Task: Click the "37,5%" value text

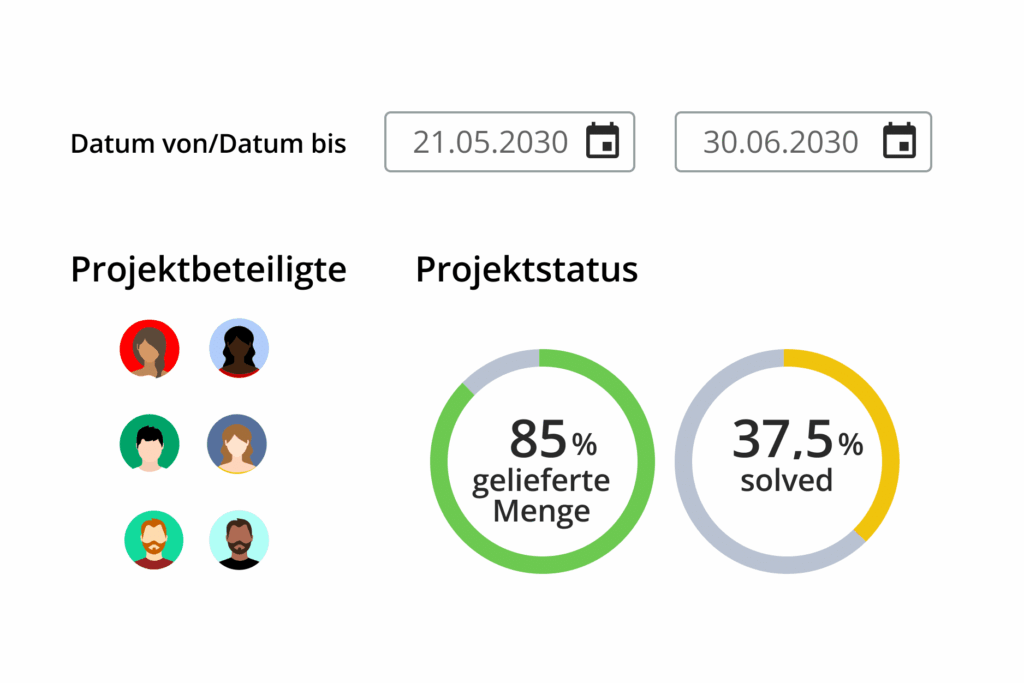Action: tap(796, 440)
